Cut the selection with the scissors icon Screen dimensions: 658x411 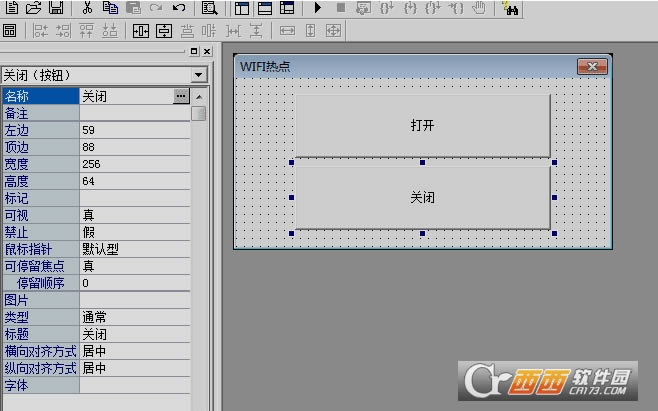point(87,7)
